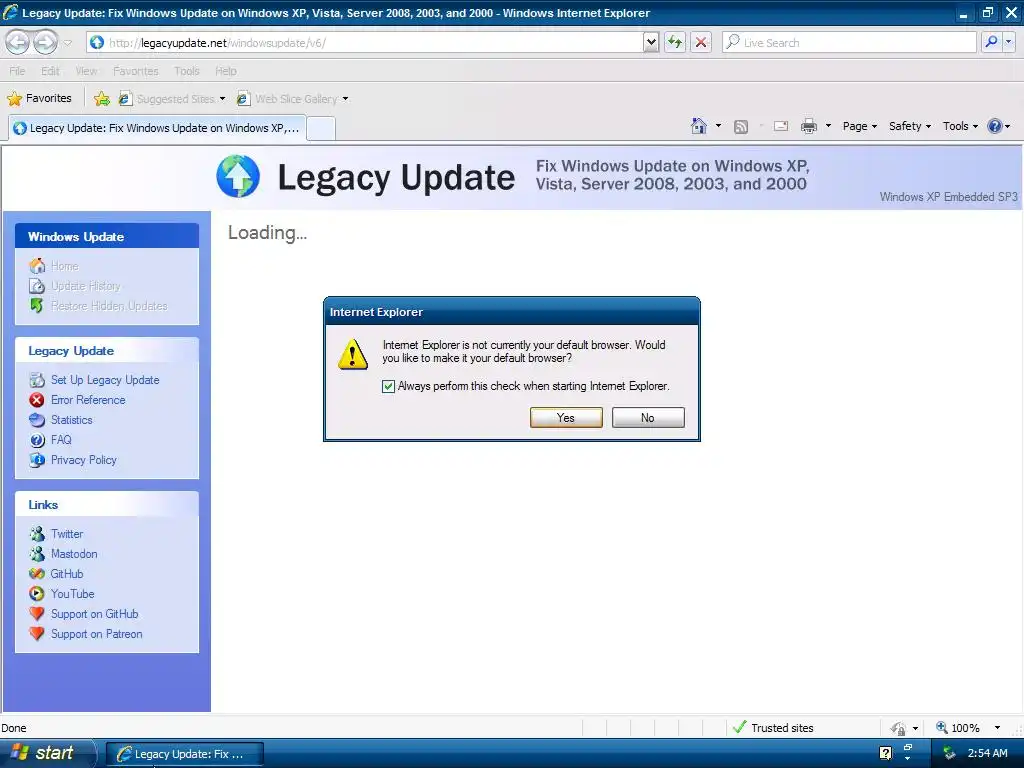Click the GitHub link icon
1024x768 pixels.
(37, 574)
